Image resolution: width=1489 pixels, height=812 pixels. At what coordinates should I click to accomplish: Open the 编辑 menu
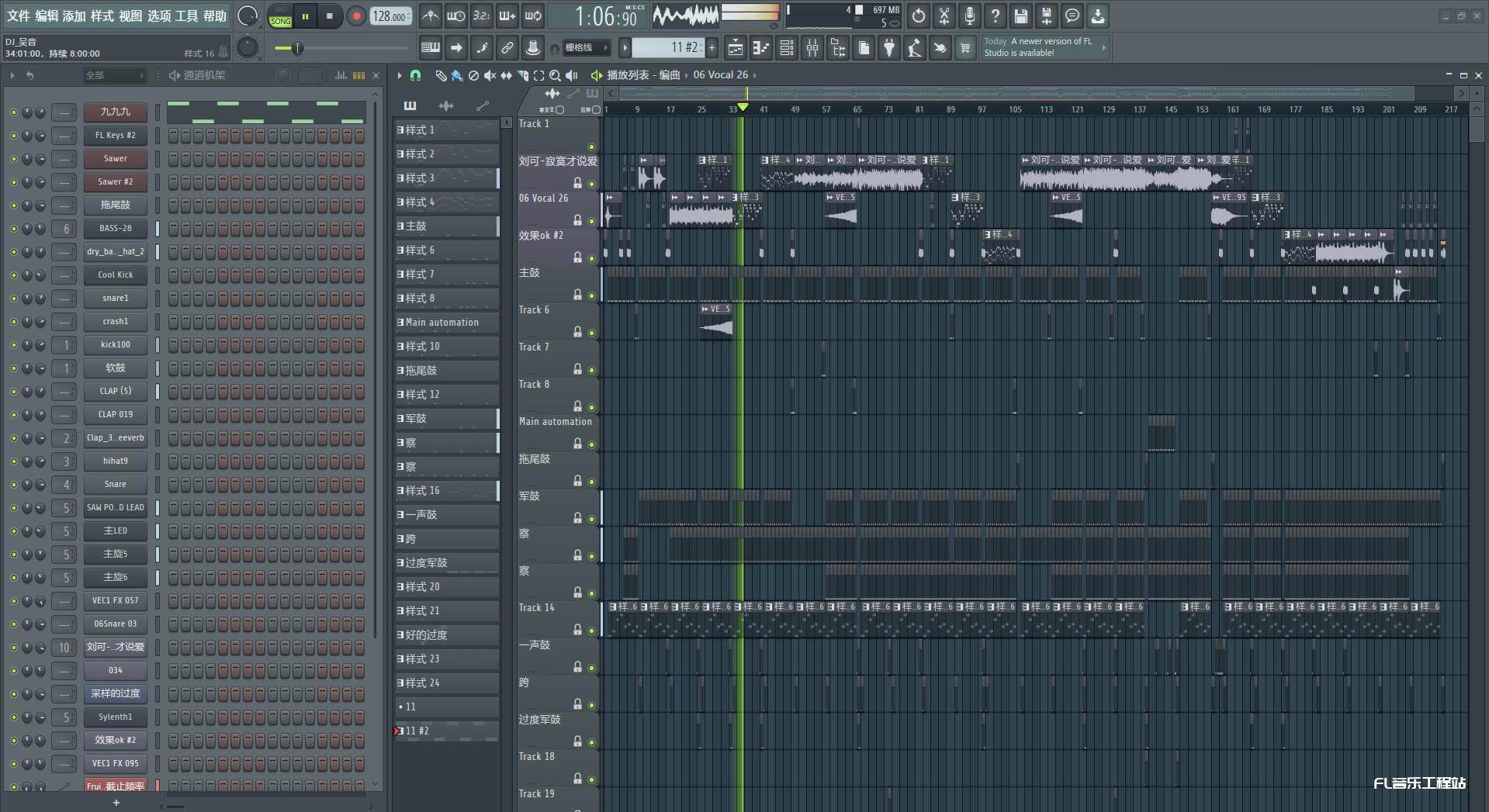click(47, 16)
